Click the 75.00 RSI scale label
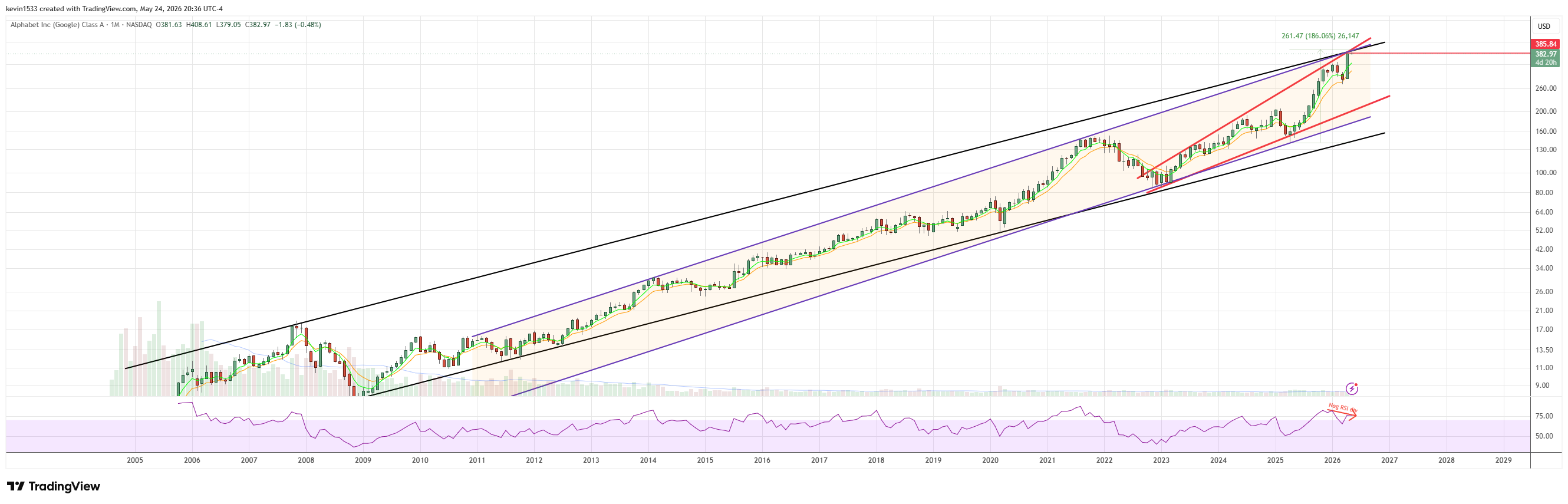This screenshot has width=1568, height=504. click(x=1544, y=416)
